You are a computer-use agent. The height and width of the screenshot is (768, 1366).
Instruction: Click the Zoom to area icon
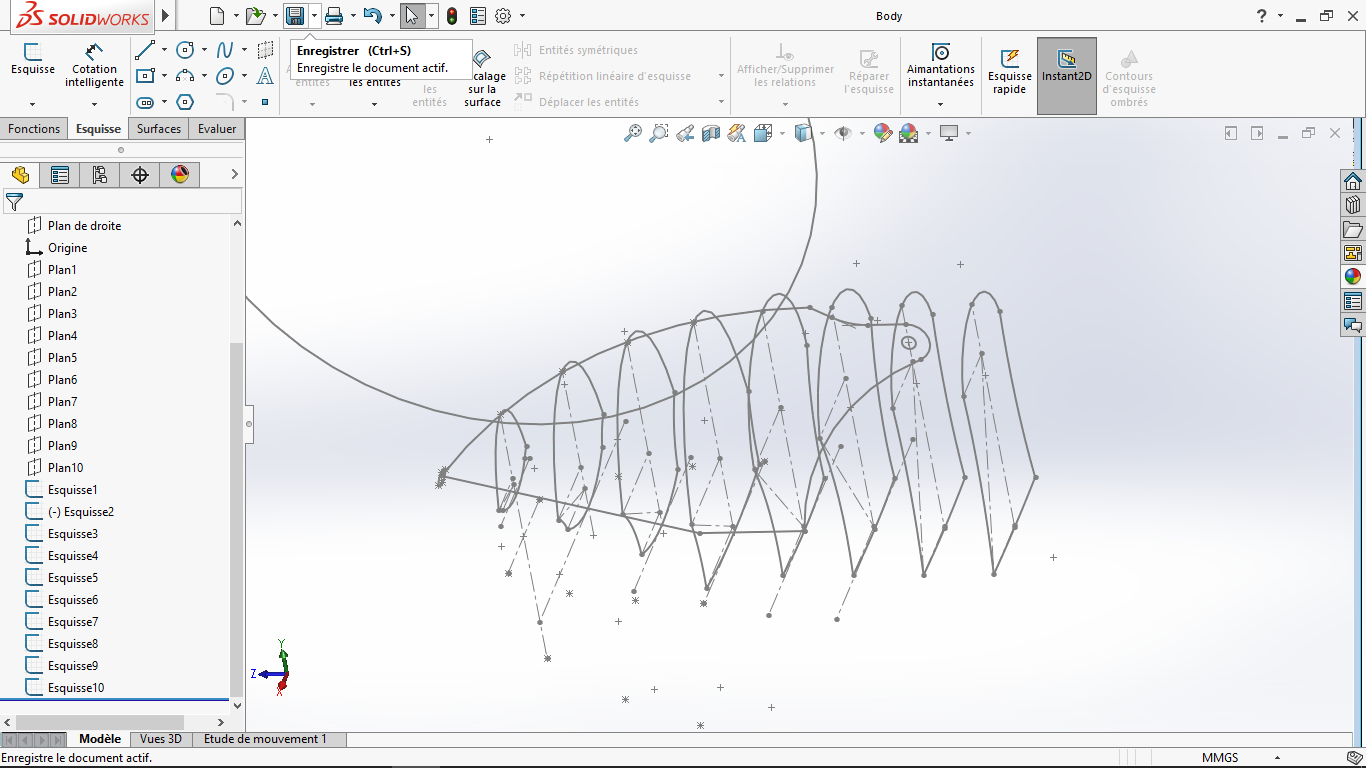(x=659, y=133)
